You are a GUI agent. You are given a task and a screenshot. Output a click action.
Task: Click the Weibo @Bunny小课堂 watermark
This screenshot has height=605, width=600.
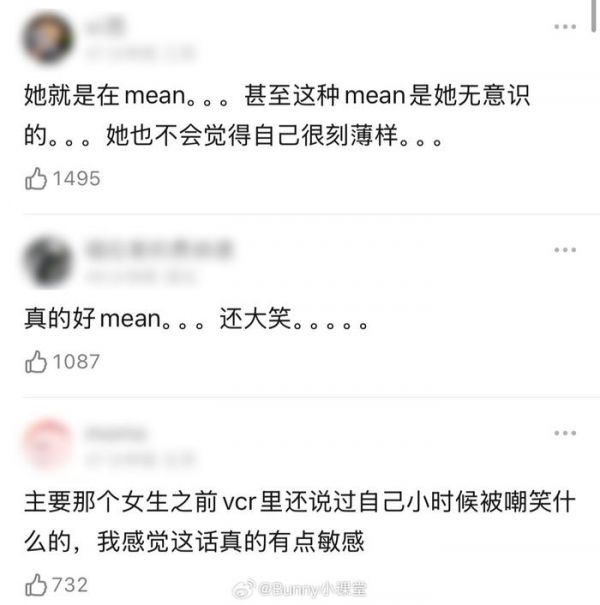[x=299, y=589]
